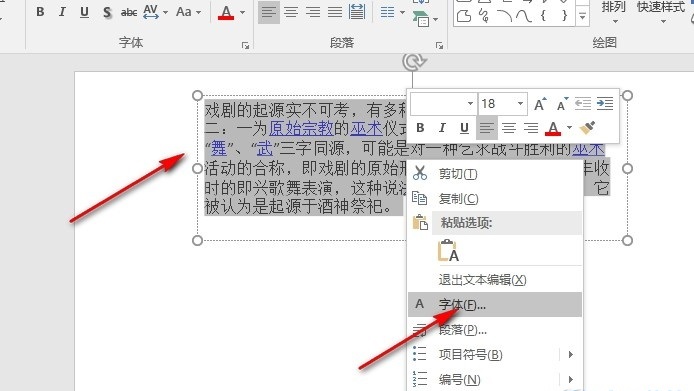Toggle Bold in the mini toolbar

point(420,128)
